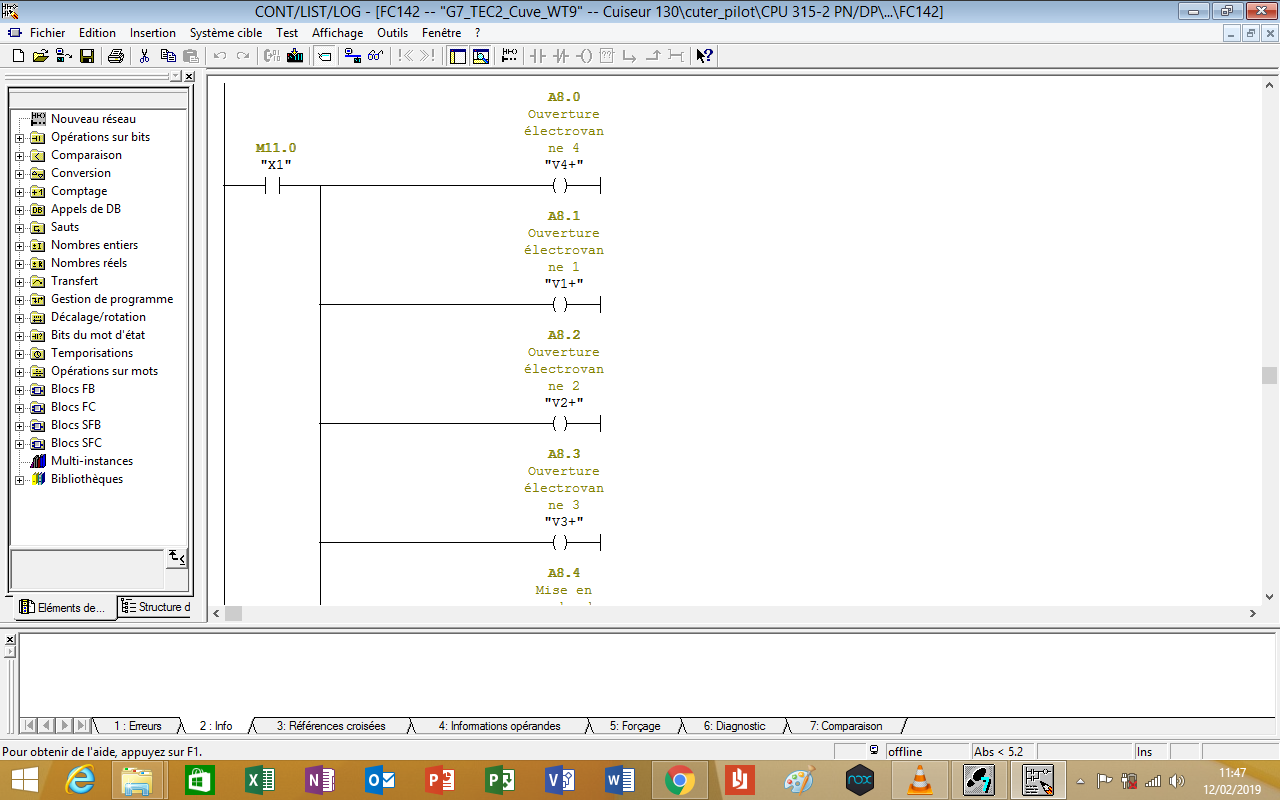This screenshot has height=800, width=1280.
Task: Switch to the Structure tab in catalog
Action: point(154,607)
